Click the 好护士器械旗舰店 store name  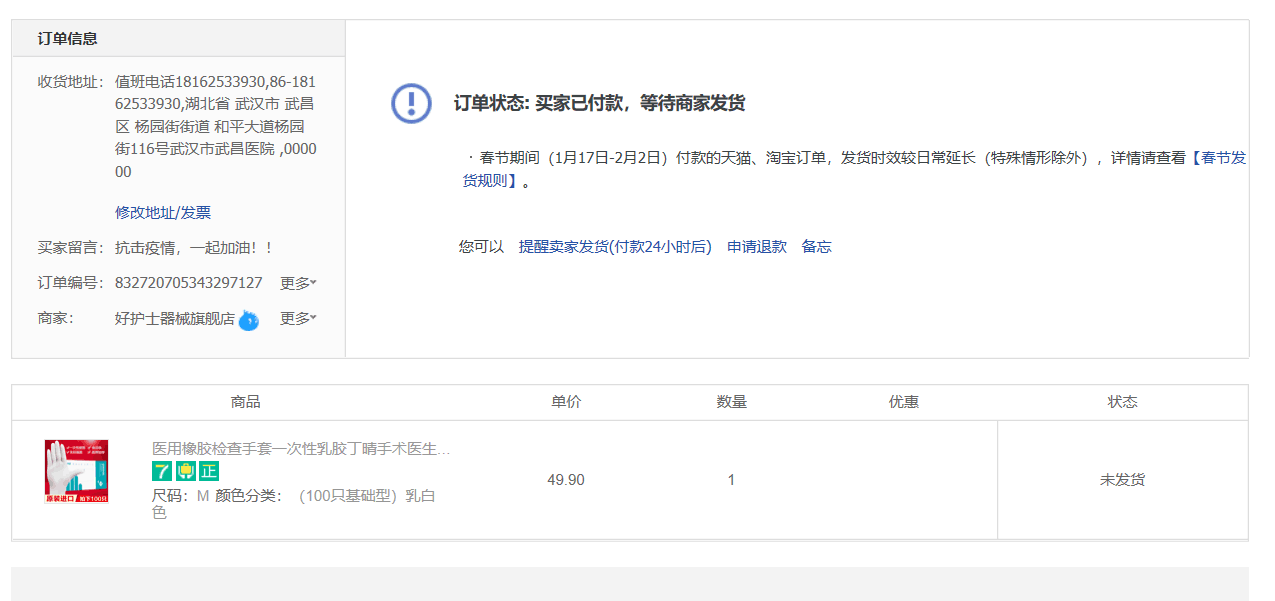pyautogui.click(x=174, y=318)
